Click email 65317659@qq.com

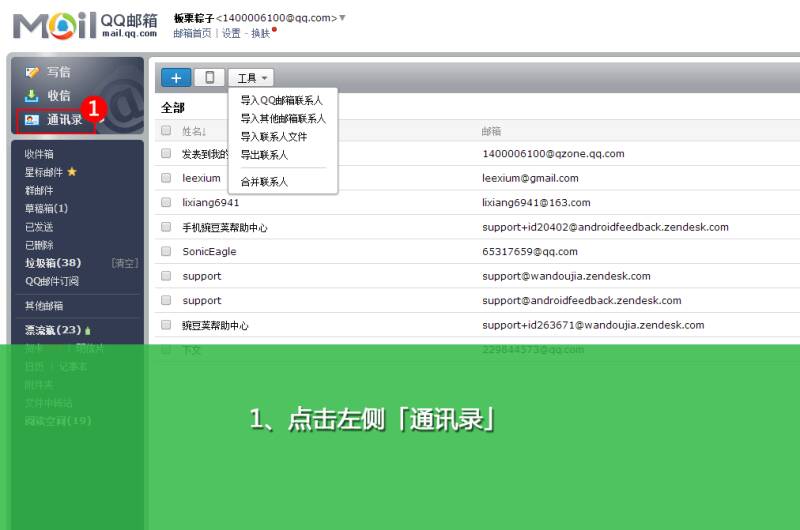530,251
